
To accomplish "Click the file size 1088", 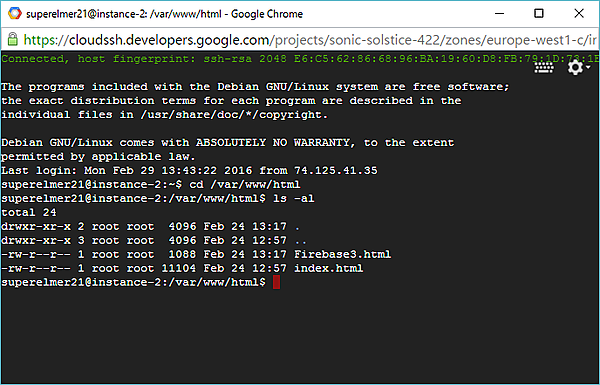I will (x=182, y=254).
